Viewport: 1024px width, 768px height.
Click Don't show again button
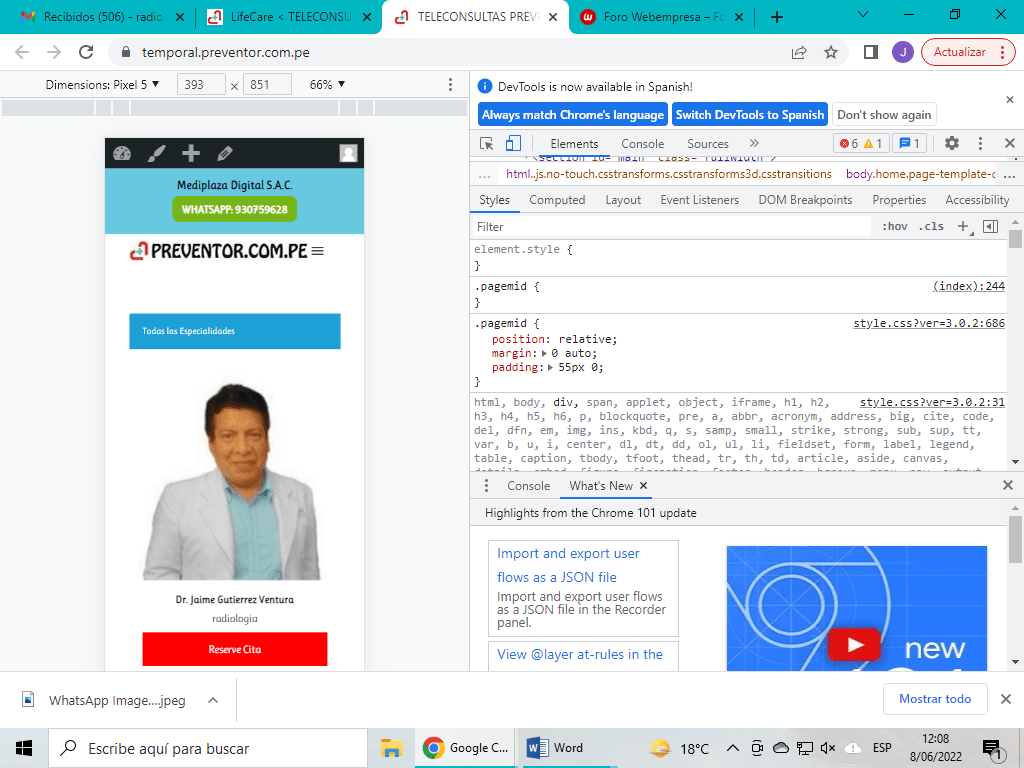tap(884, 115)
